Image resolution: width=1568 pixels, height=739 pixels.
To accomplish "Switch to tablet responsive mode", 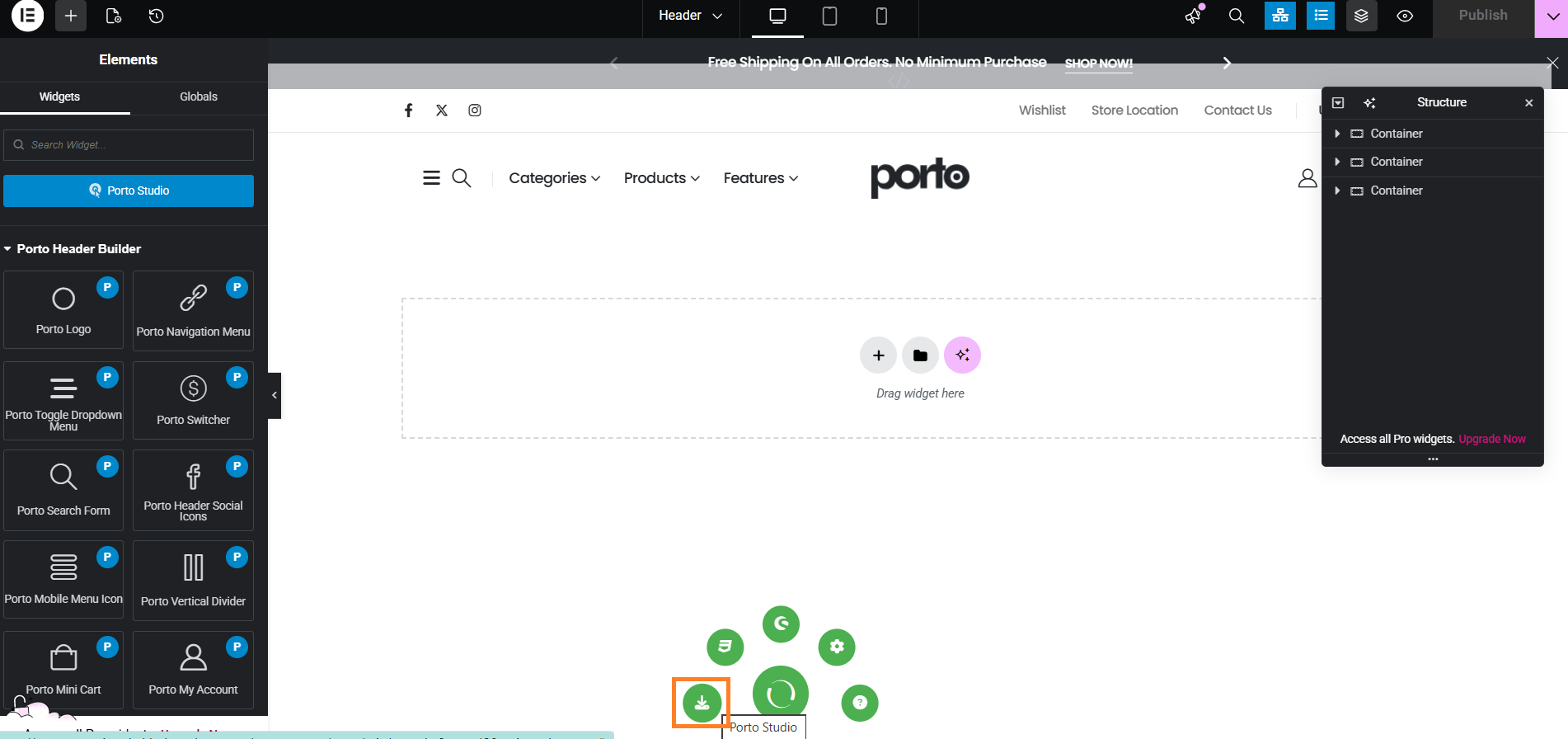I will pos(829,16).
